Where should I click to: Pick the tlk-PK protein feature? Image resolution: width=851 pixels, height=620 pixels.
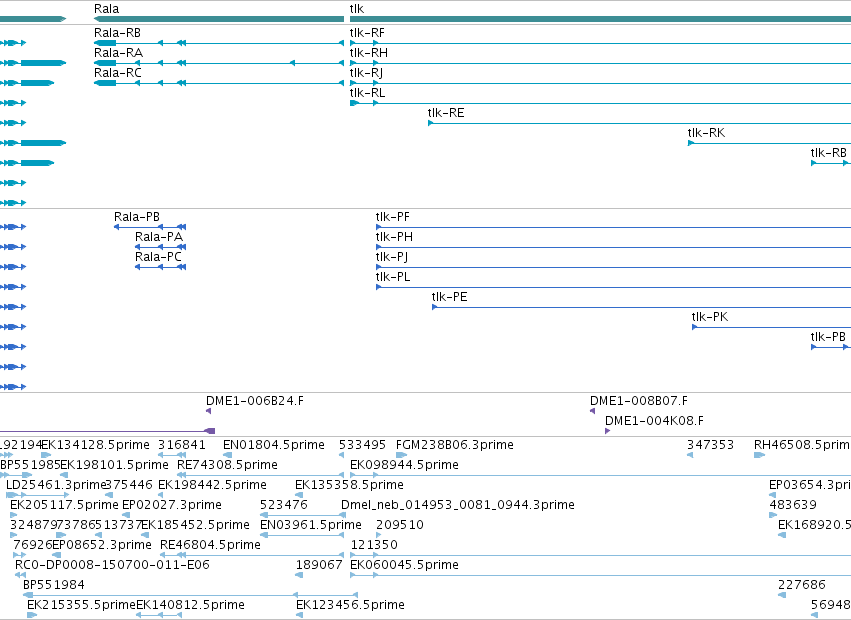(x=710, y=317)
